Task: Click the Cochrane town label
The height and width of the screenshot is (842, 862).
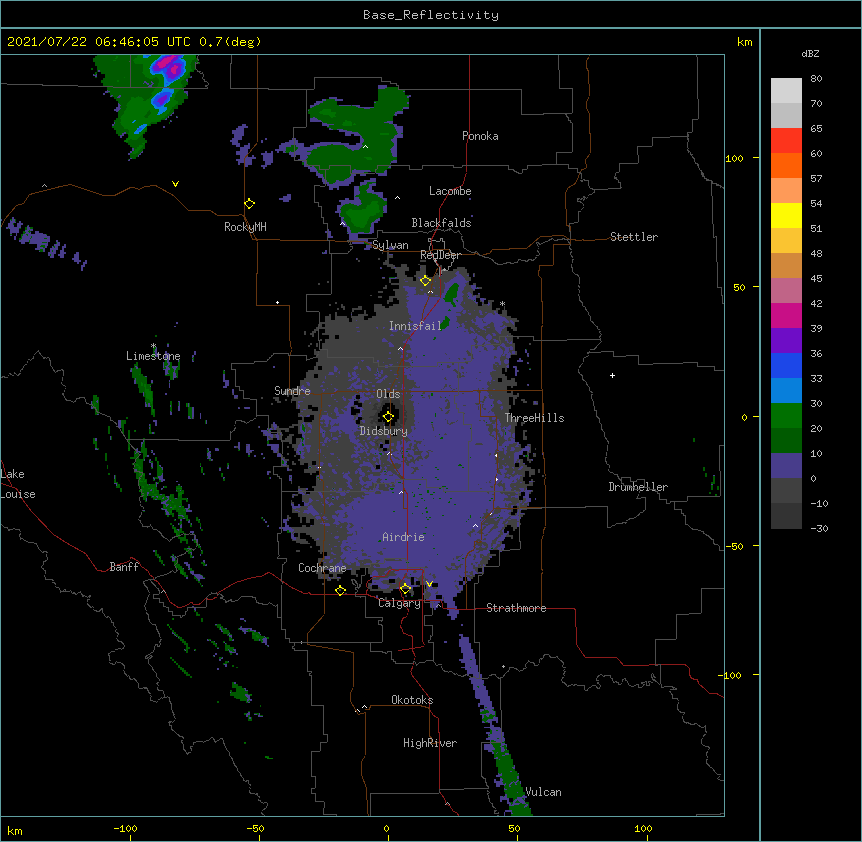Action: (322, 568)
